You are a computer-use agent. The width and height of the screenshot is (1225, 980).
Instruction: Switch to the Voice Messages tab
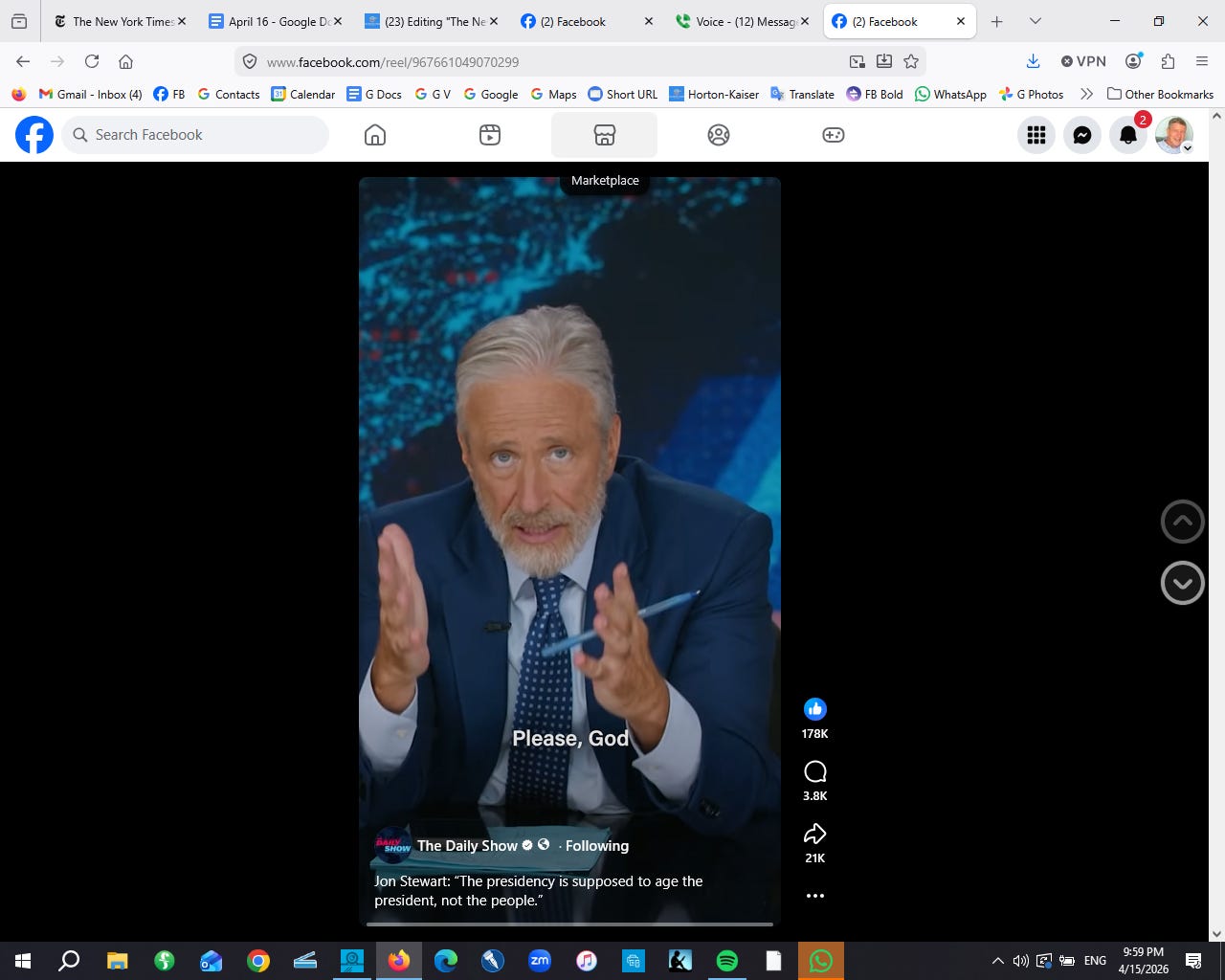coord(743,21)
